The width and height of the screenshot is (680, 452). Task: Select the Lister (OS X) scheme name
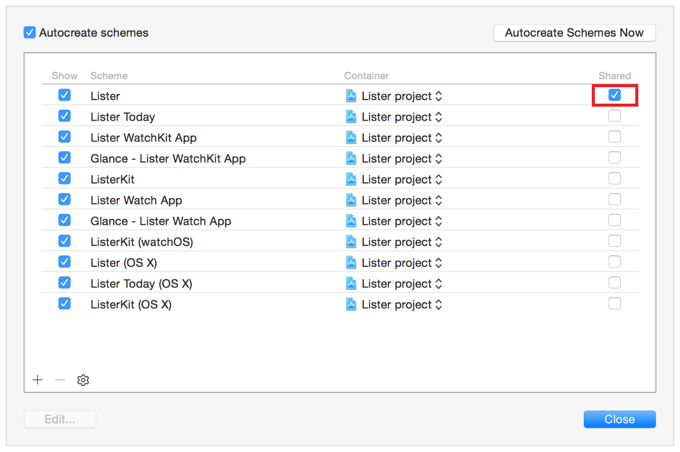pyautogui.click(x=124, y=262)
